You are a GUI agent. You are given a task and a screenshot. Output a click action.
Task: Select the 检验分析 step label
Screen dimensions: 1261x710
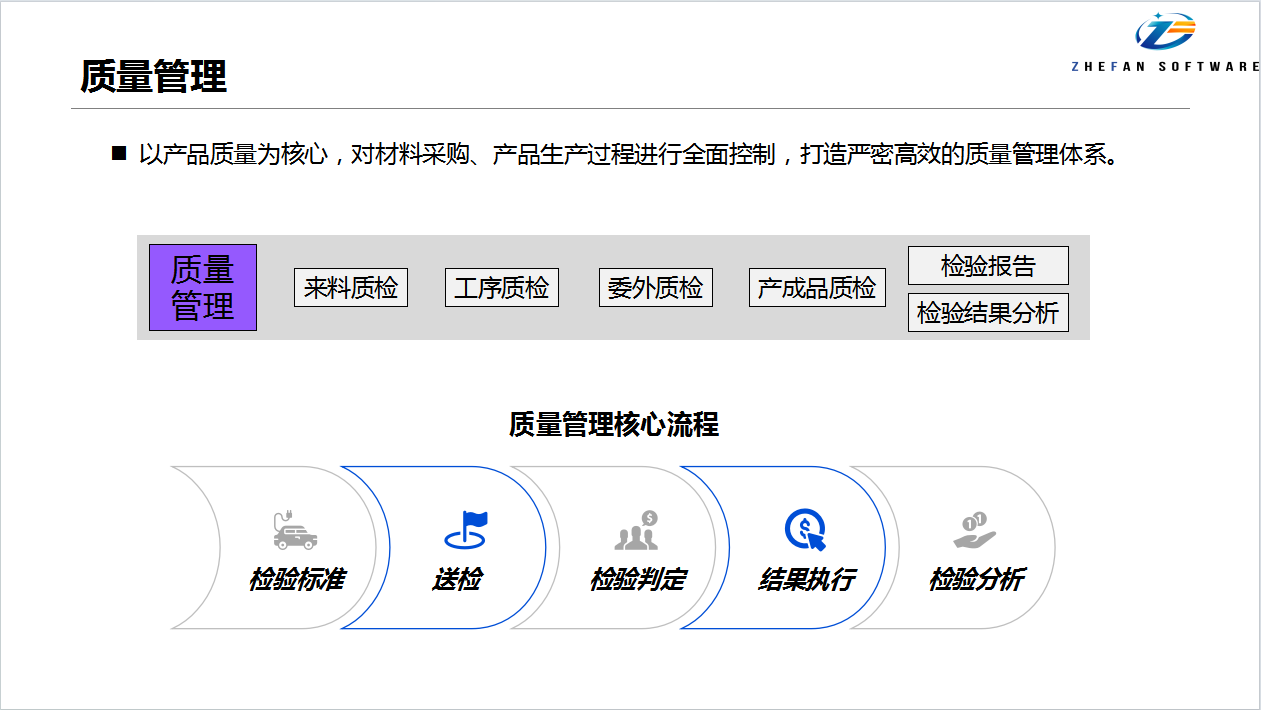point(976,579)
